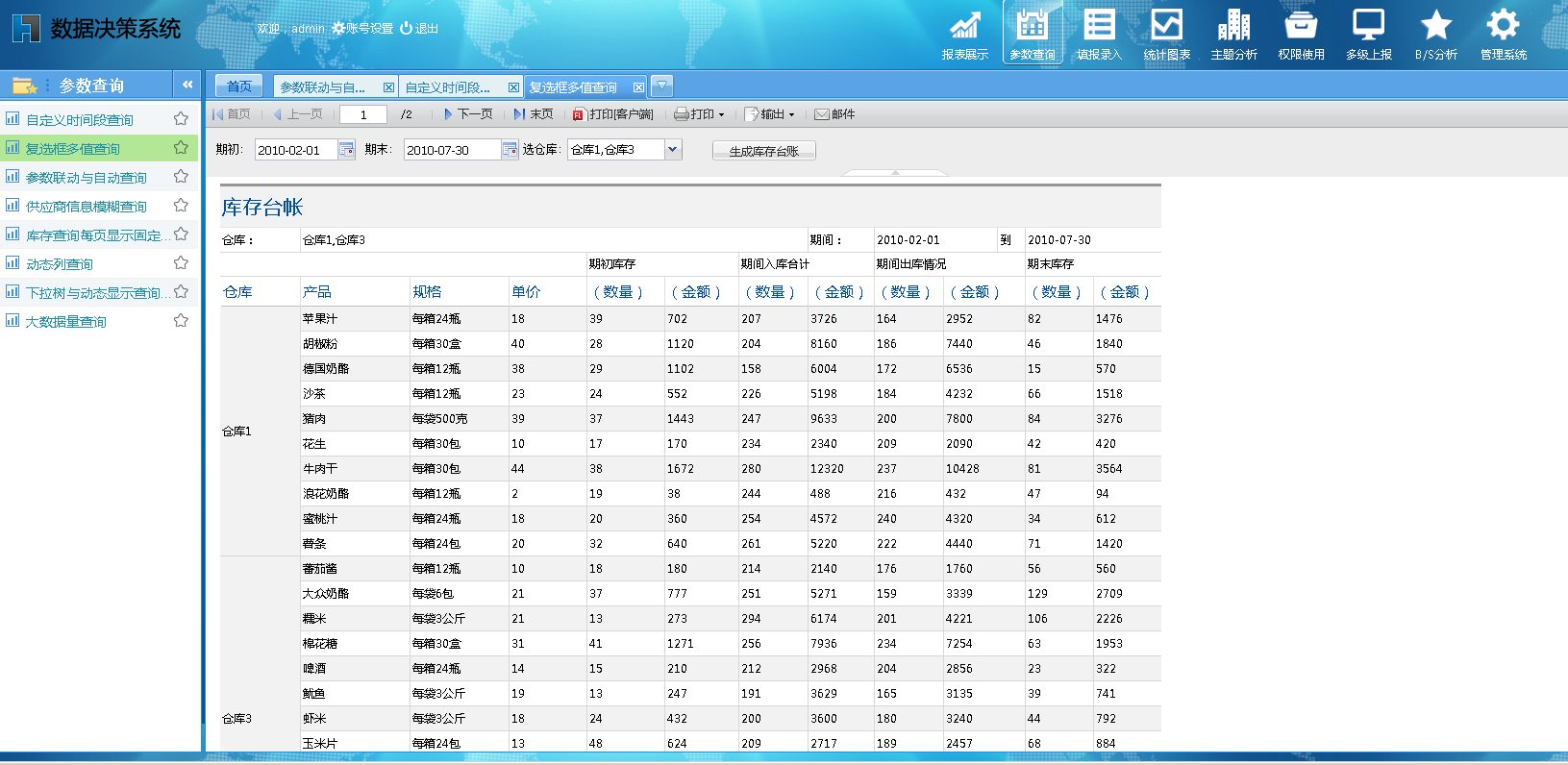Close the 复选框多值查询 tab
Viewport: 1568px width, 765px height.
pyautogui.click(x=638, y=87)
